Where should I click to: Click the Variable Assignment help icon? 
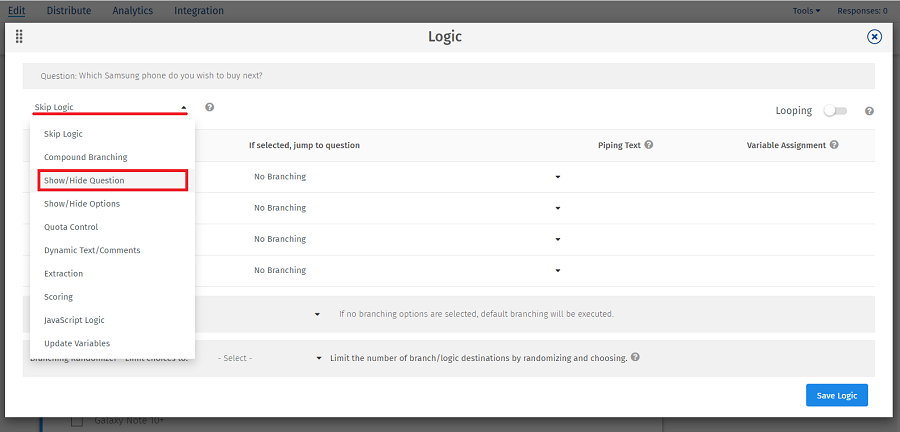[833, 145]
